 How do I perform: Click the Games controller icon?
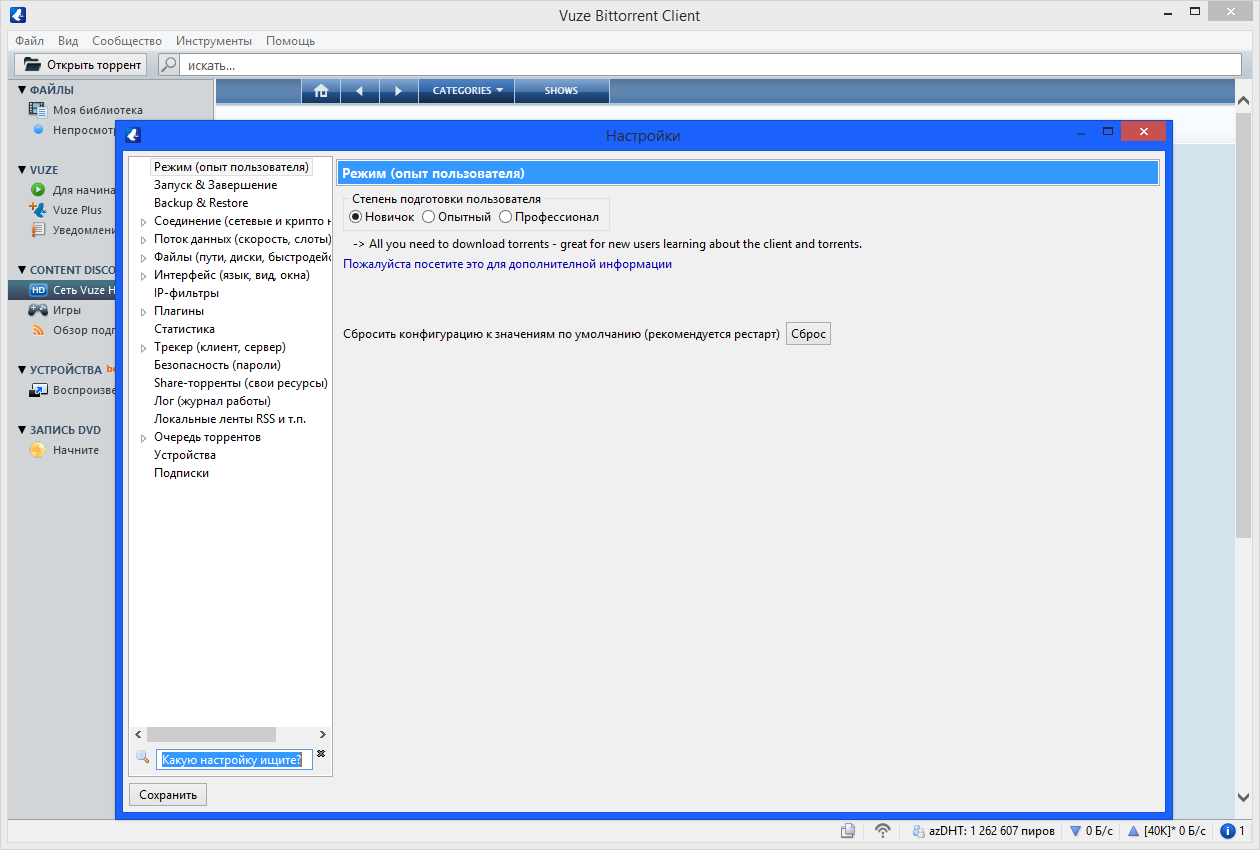38,310
